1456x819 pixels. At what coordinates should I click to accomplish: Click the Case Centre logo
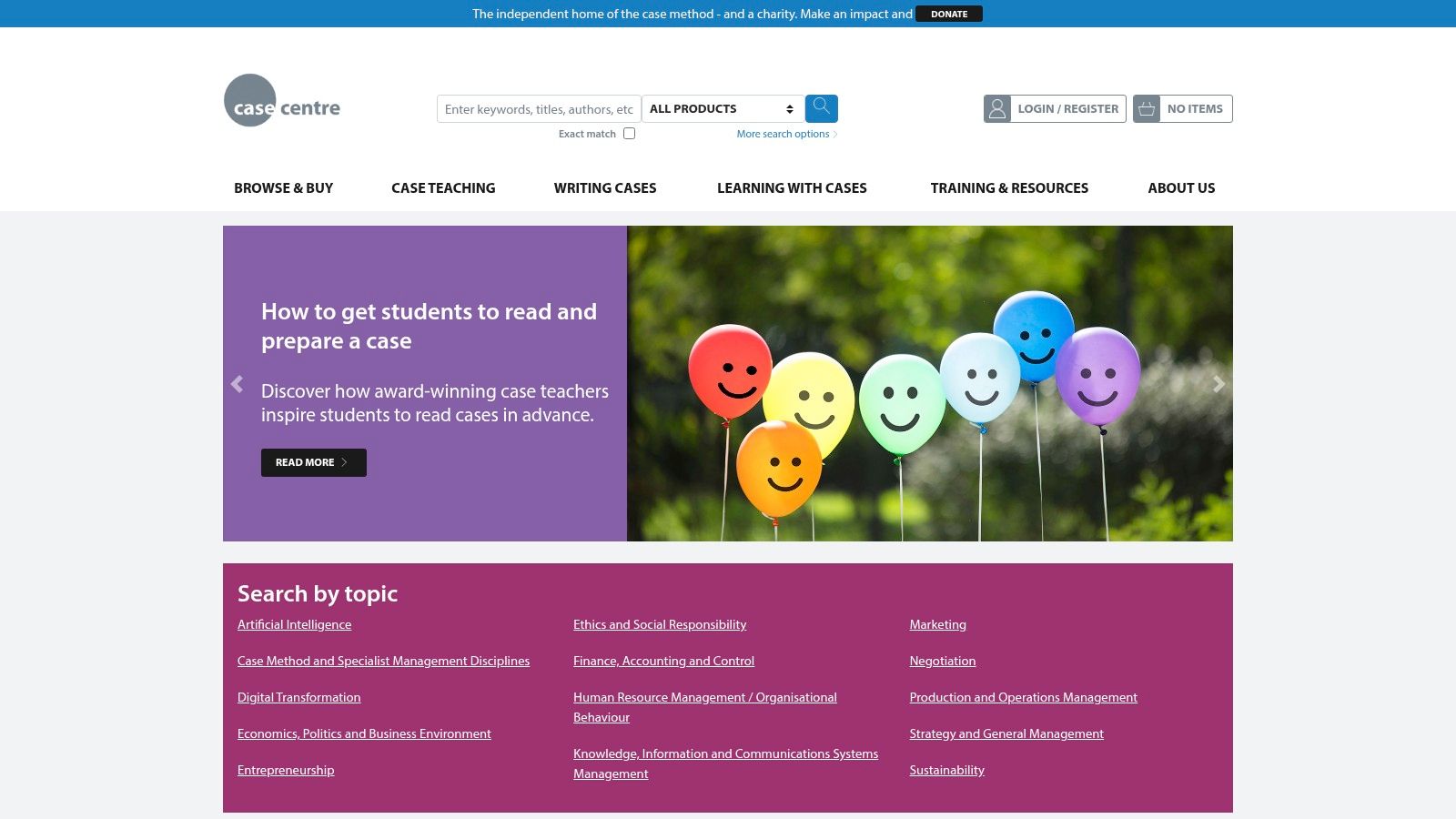click(x=282, y=100)
